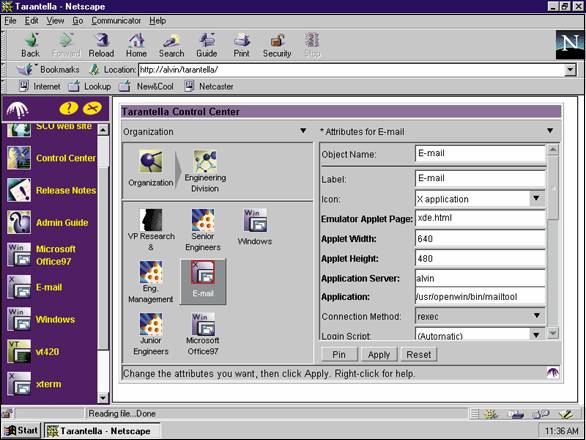Click webtop sidebar scroll down arrow

point(103,397)
